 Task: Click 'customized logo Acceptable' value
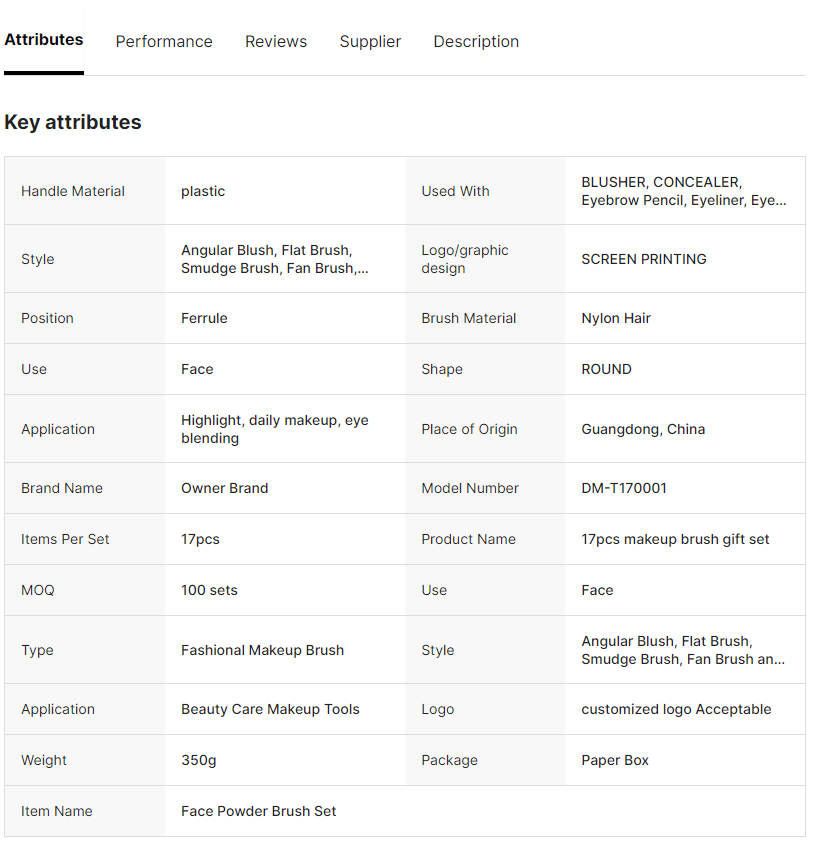[676, 709]
